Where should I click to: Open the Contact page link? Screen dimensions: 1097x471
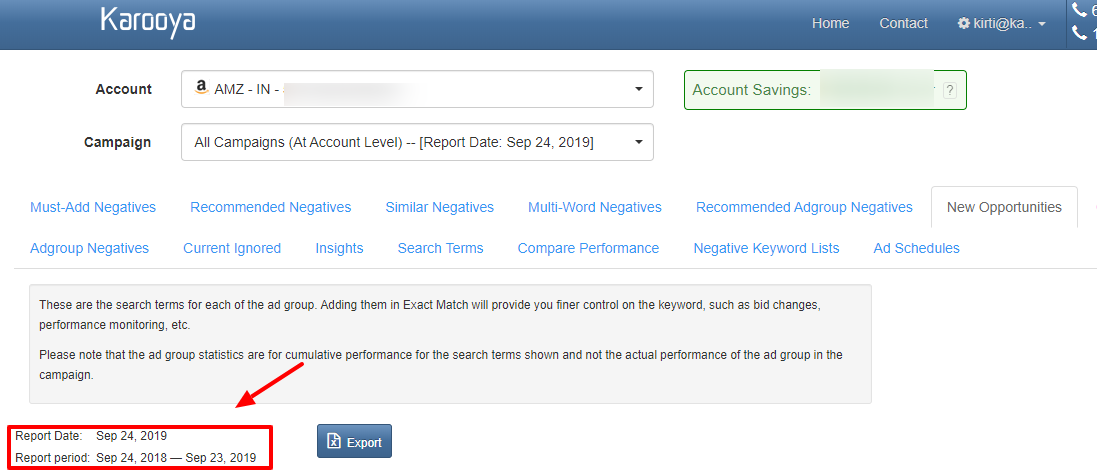tap(903, 24)
